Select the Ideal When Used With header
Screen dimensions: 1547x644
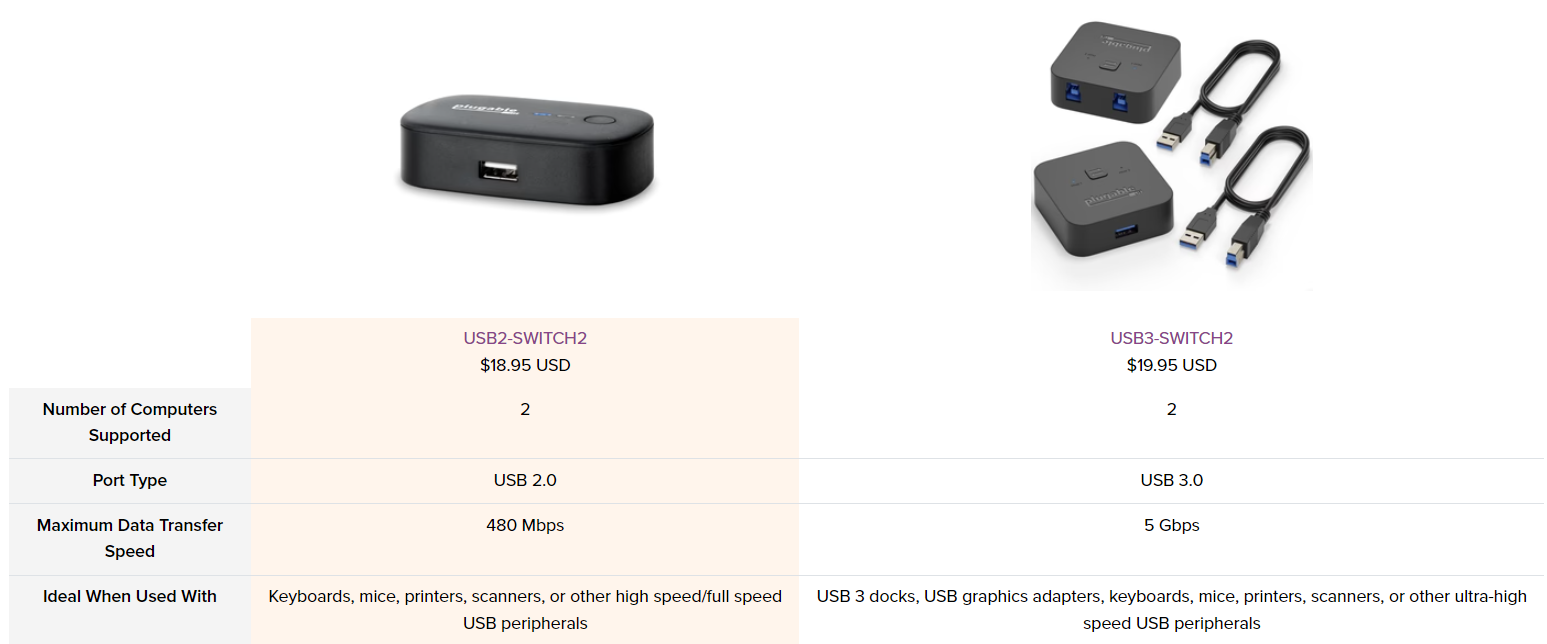(130, 596)
